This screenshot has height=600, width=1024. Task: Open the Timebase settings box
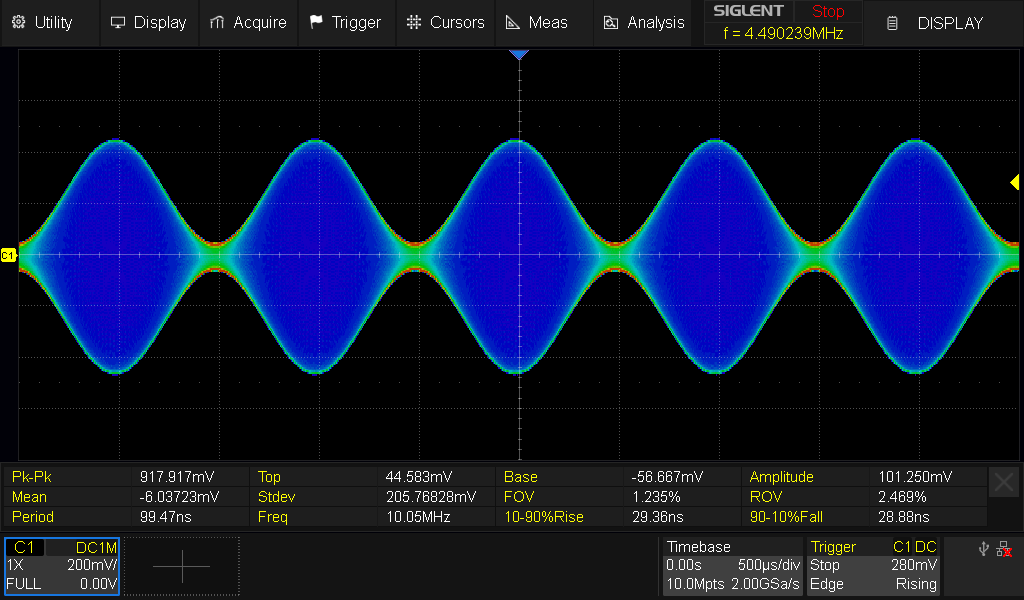[x=733, y=566]
